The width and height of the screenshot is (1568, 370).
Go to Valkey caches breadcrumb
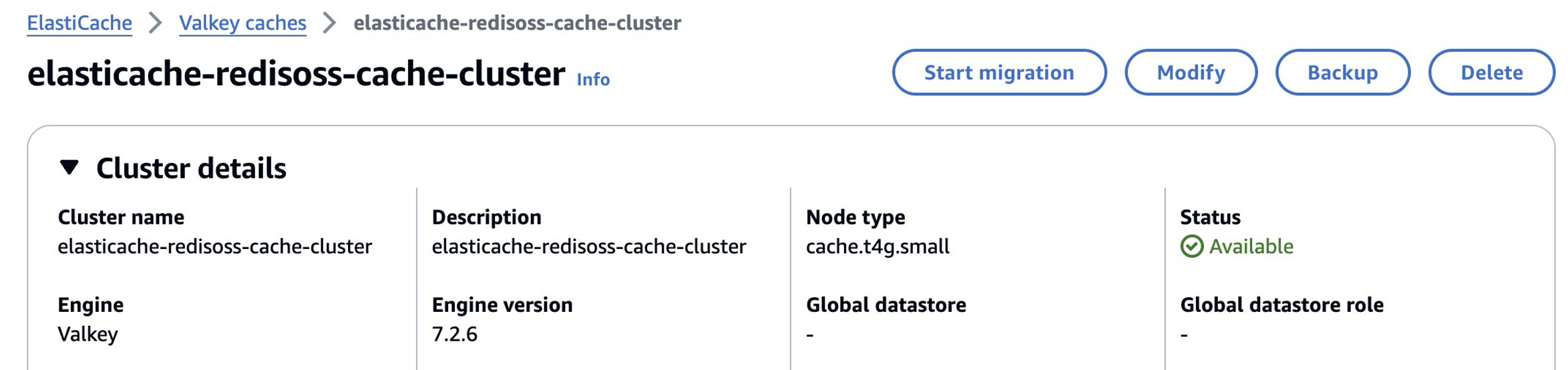(242, 23)
